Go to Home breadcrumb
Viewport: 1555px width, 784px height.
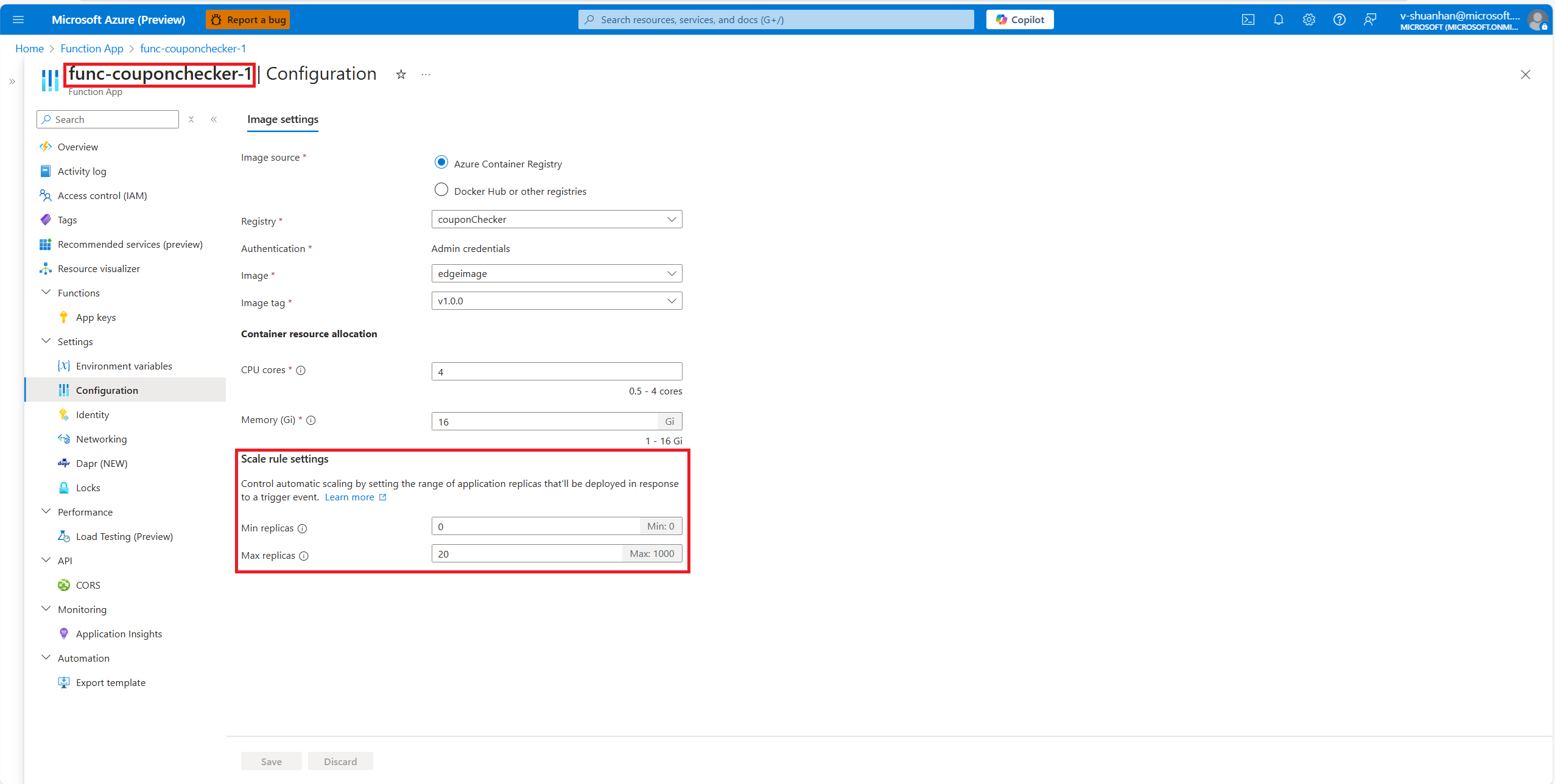point(29,49)
